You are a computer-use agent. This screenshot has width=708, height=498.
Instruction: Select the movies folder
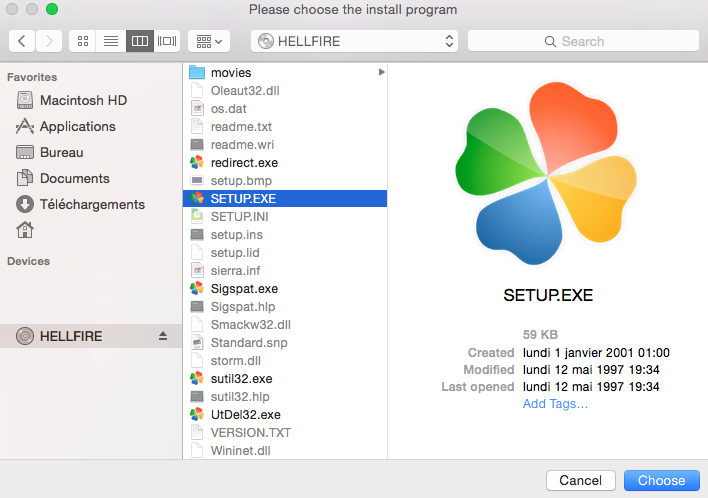coord(285,73)
